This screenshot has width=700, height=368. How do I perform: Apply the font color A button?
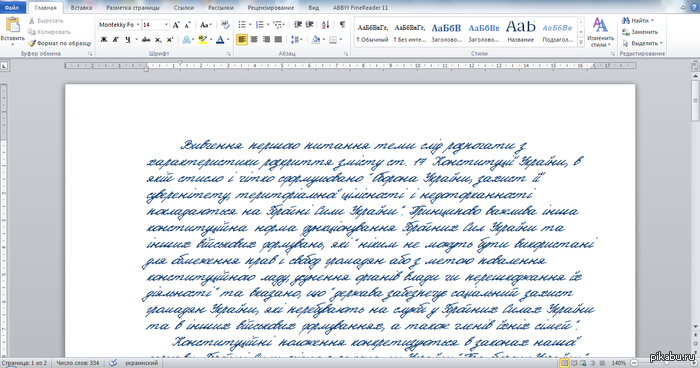(220, 40)
